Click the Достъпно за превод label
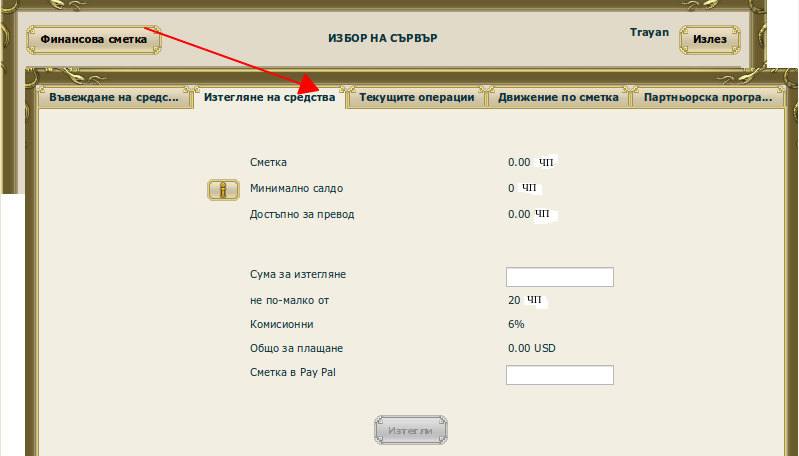The width and height of the screenshot is (799, 456). [302, 214]
